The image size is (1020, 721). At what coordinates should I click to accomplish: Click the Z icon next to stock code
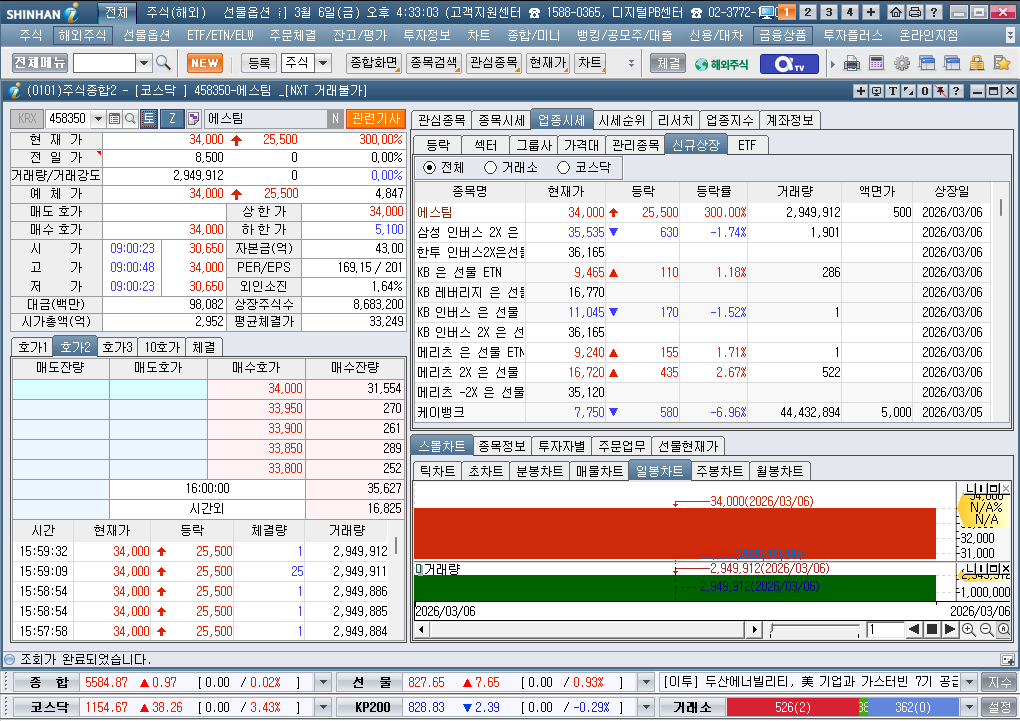click(x=172, y=118)
